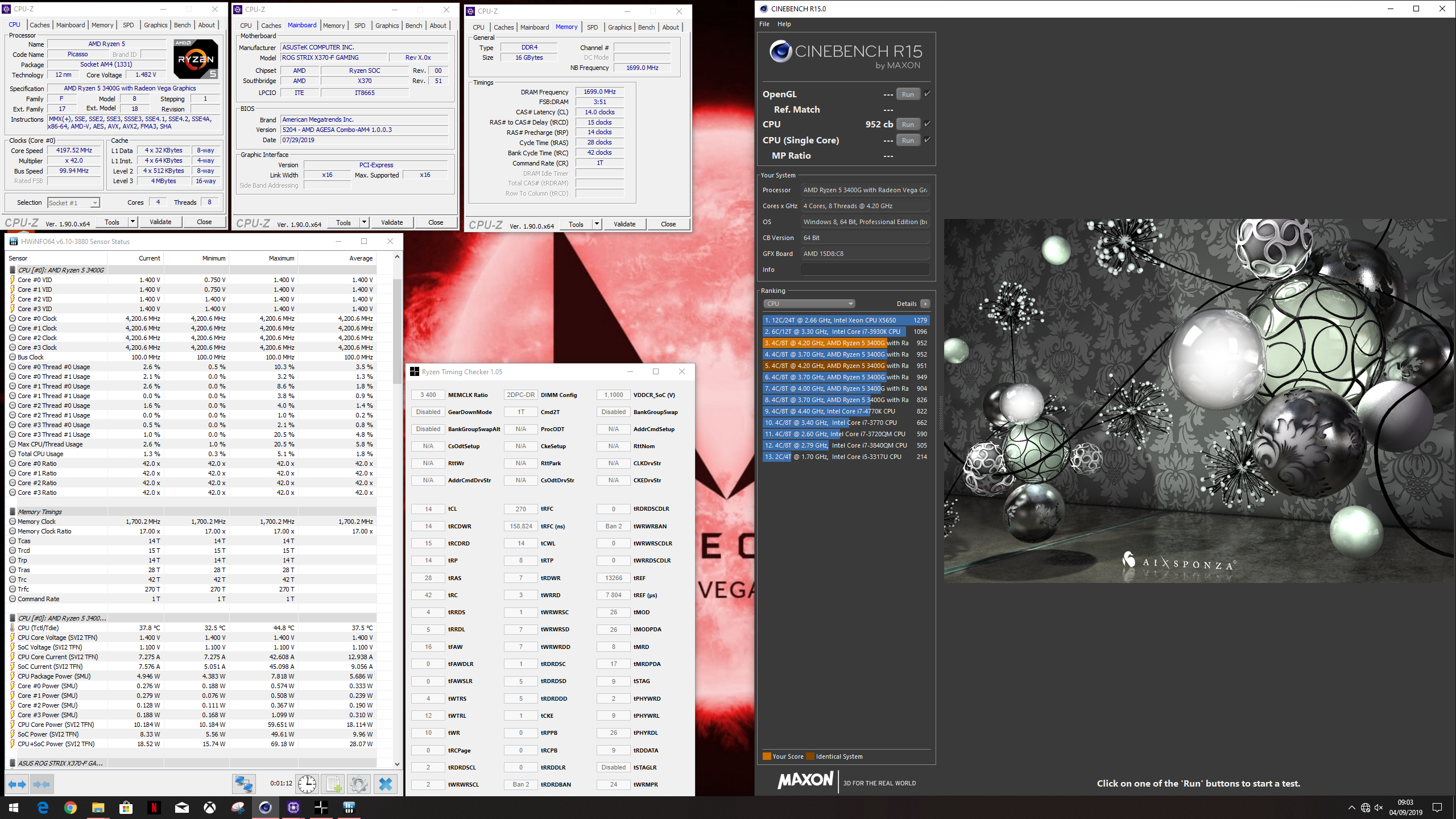Click network globe tray icon
Image resolution: width=1456 pixels, height=819 pixels.
[1365, 808]
